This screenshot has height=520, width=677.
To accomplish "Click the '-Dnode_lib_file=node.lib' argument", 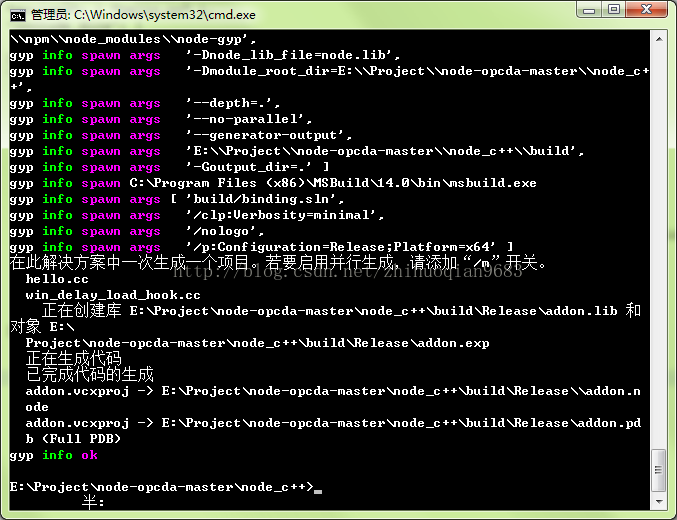I will click(293, 55).
